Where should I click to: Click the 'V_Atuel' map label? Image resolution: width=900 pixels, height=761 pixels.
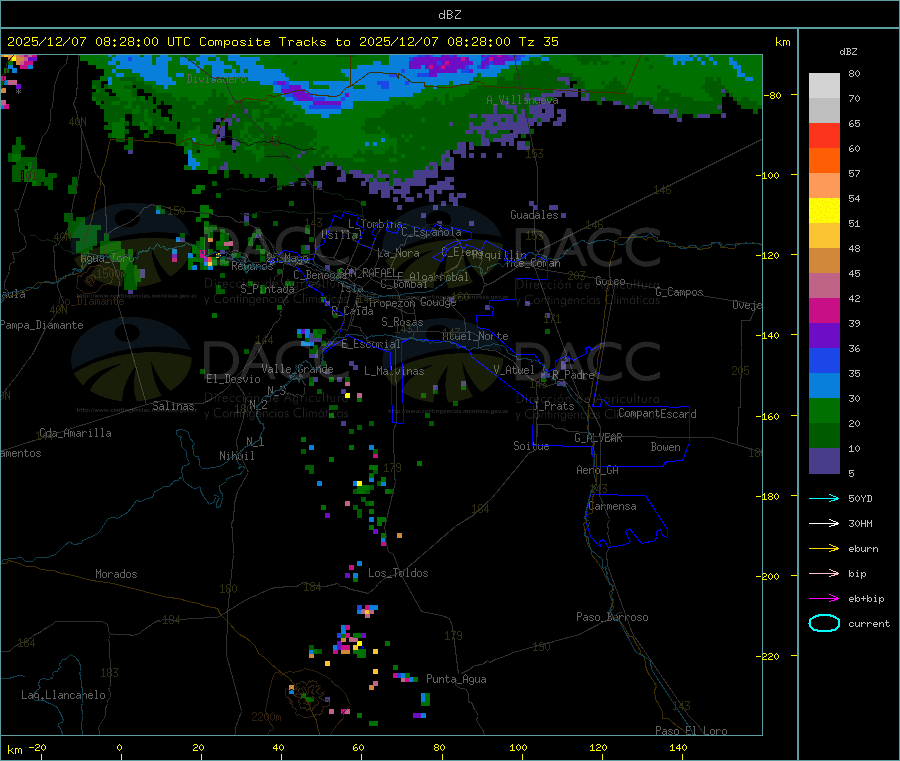514,370
